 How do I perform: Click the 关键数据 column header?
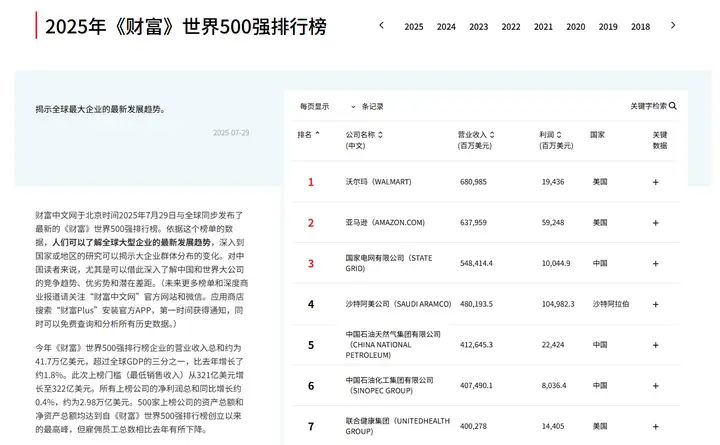point(660,140)
